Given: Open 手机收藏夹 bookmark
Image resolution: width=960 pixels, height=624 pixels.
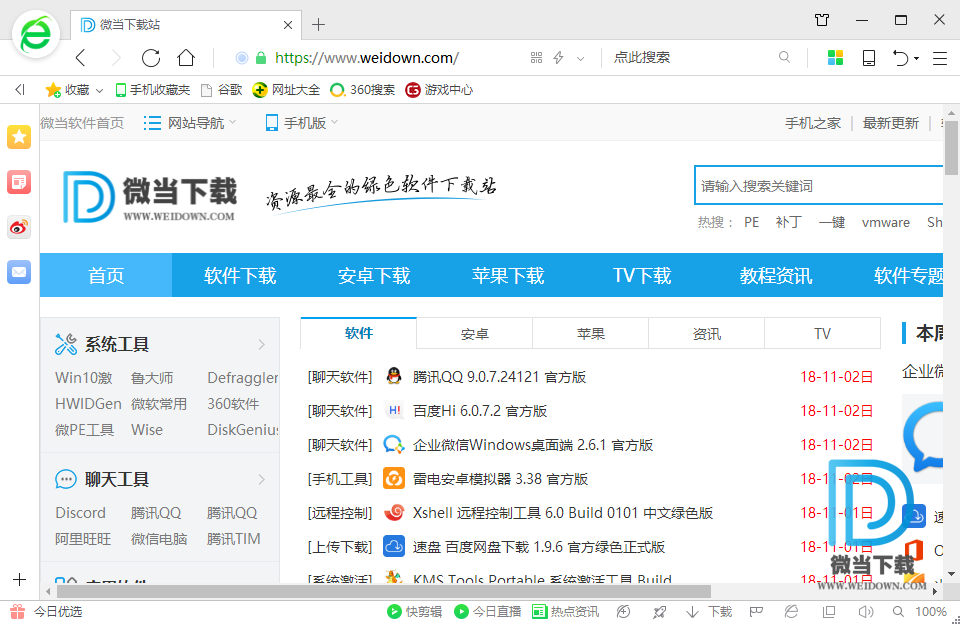Looking at the screenshot, I should click(153, 90).
